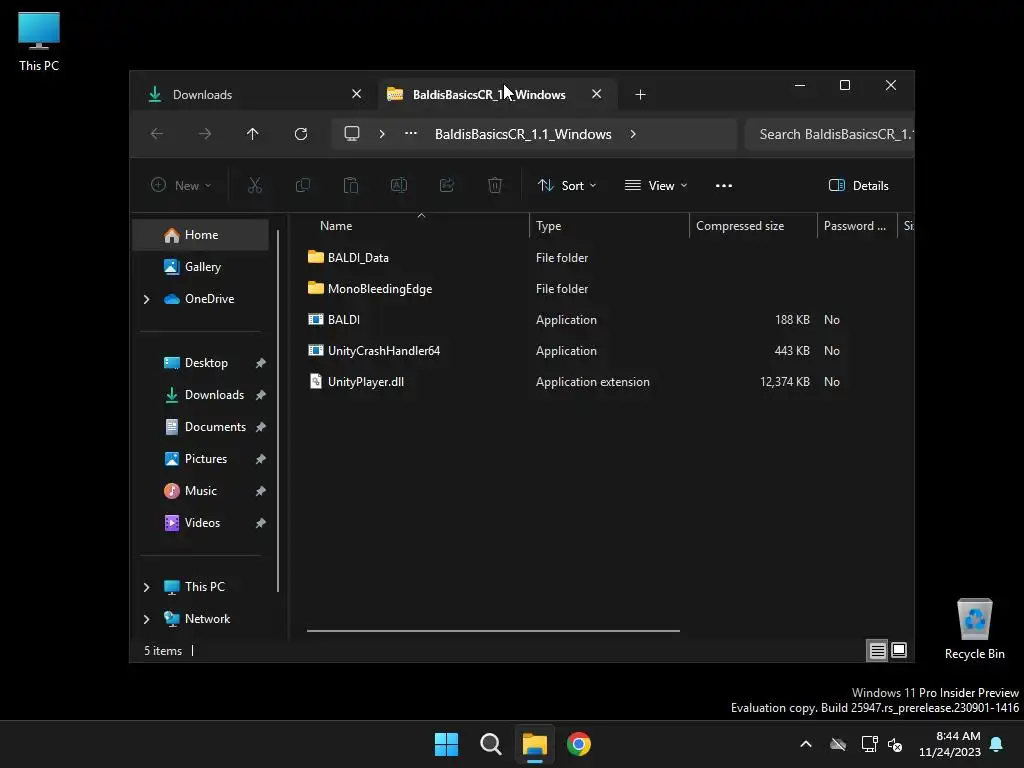Sort by the Name column header
Image resolution: width=1024 pixels, height=768 pixels.
(418, 226)
